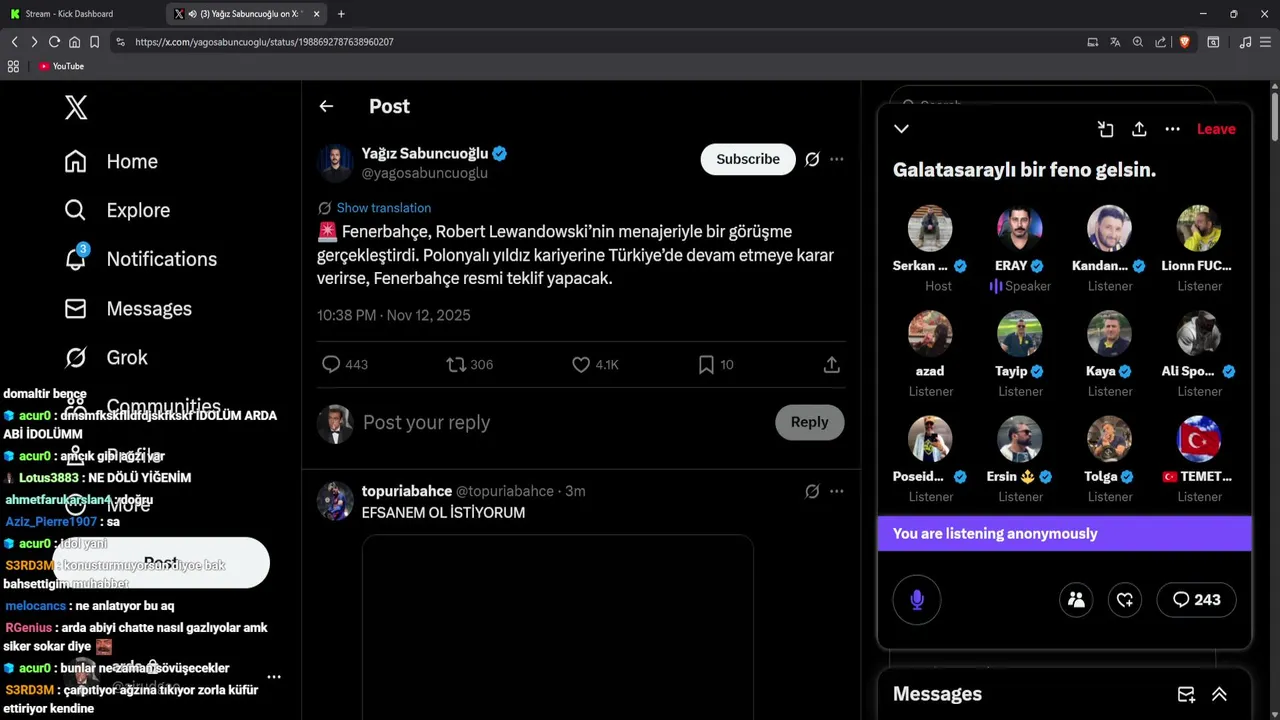Click Show translation link
This screenshot has width=1280, height=720.
[x=384, y=208]
